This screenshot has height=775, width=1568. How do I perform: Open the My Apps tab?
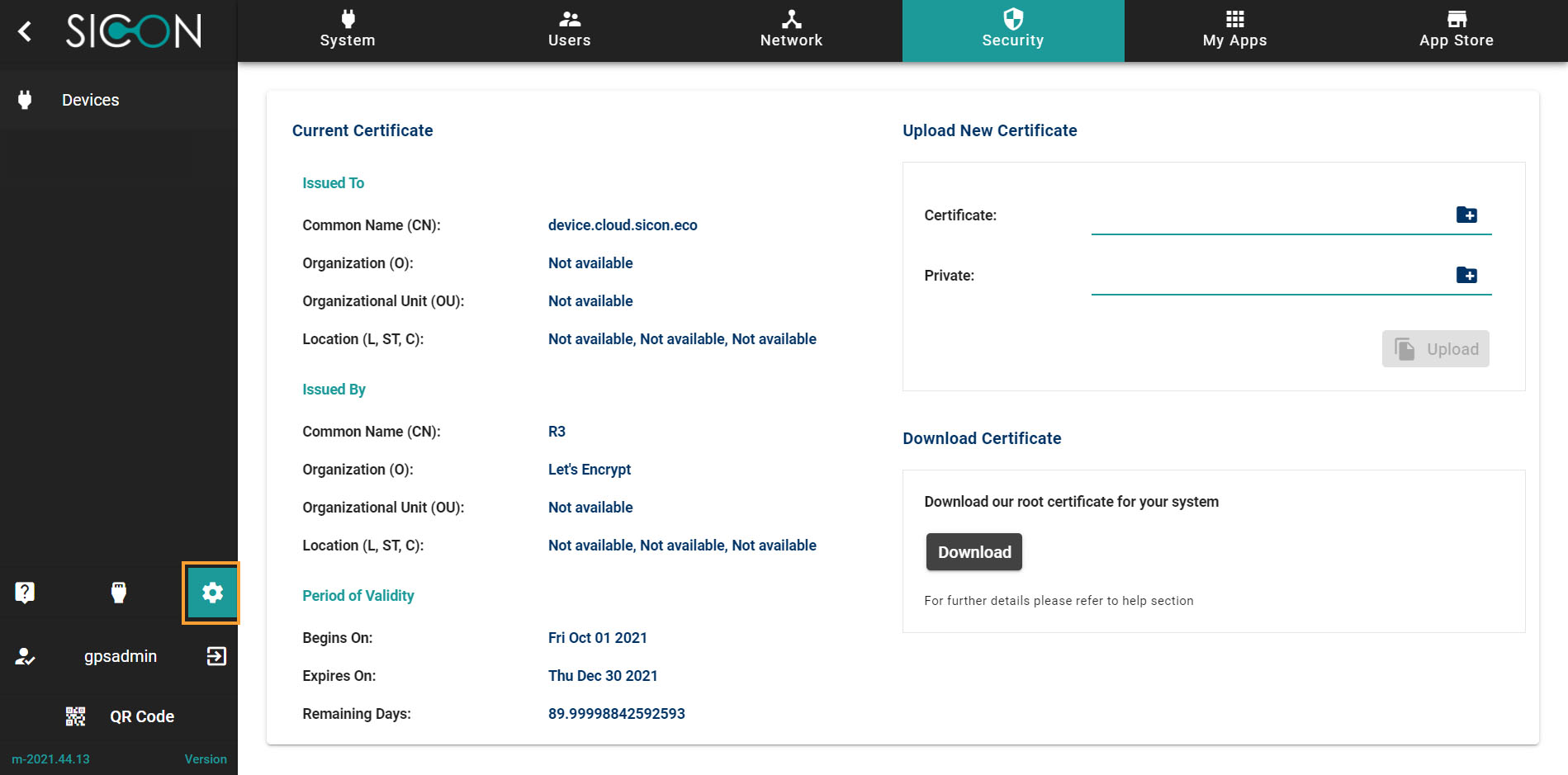point(1234,31)
